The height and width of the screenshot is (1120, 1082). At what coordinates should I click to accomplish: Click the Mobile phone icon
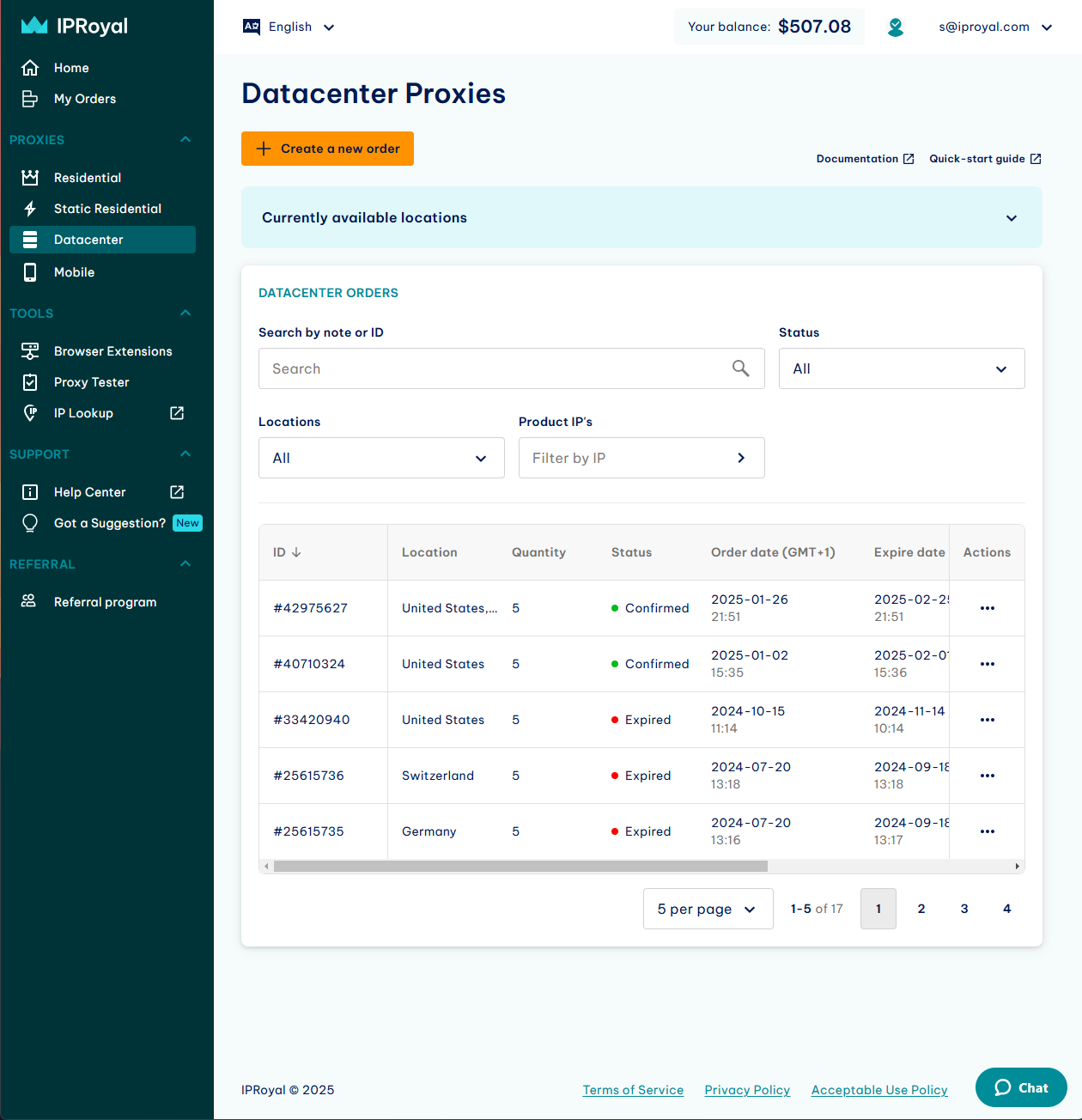point(30,272)
